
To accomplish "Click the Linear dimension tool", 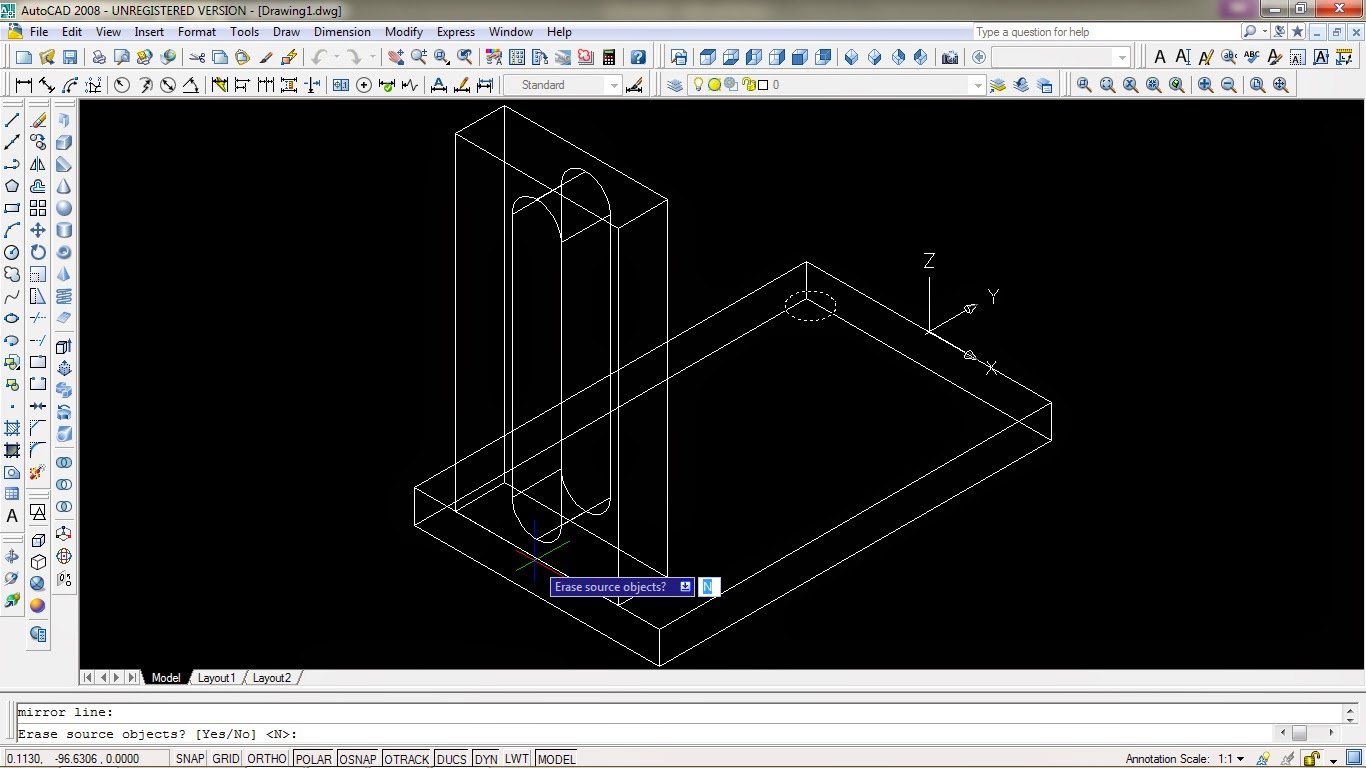I will click(23, 85).
